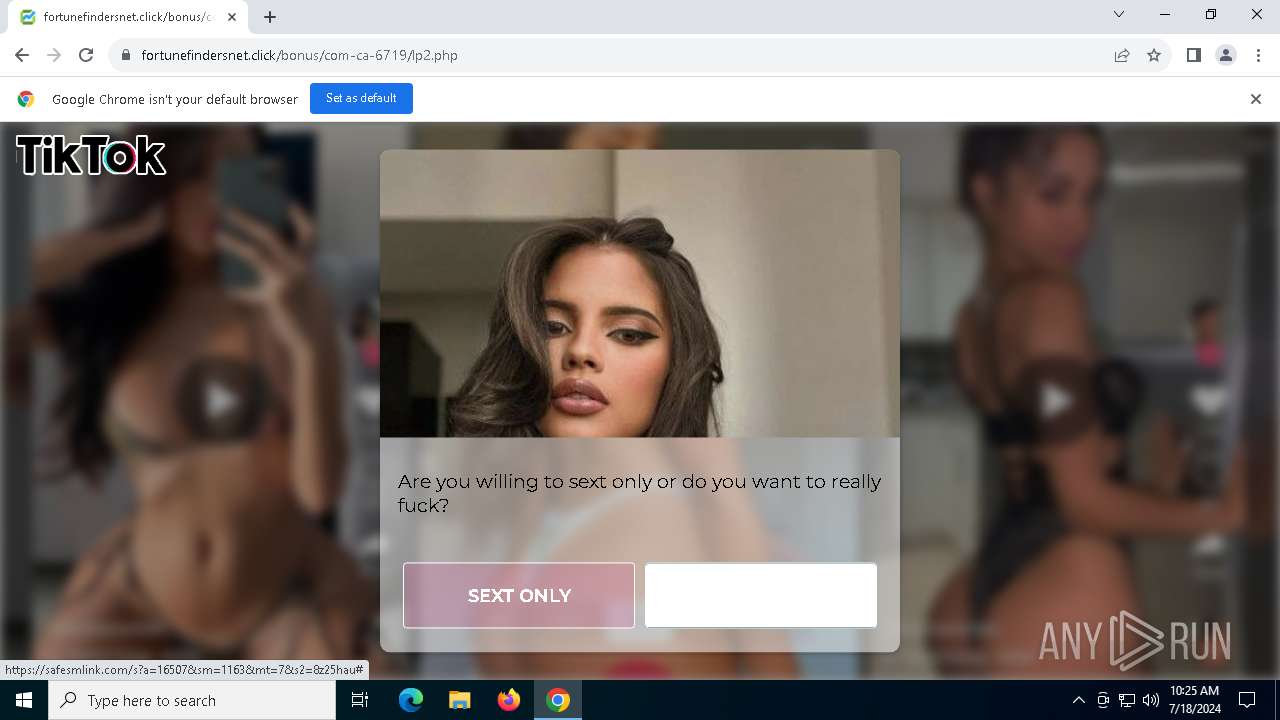Open File Explorer from taskbar
The width and height of the screenshot is (1280, 720).
(460, 700)
